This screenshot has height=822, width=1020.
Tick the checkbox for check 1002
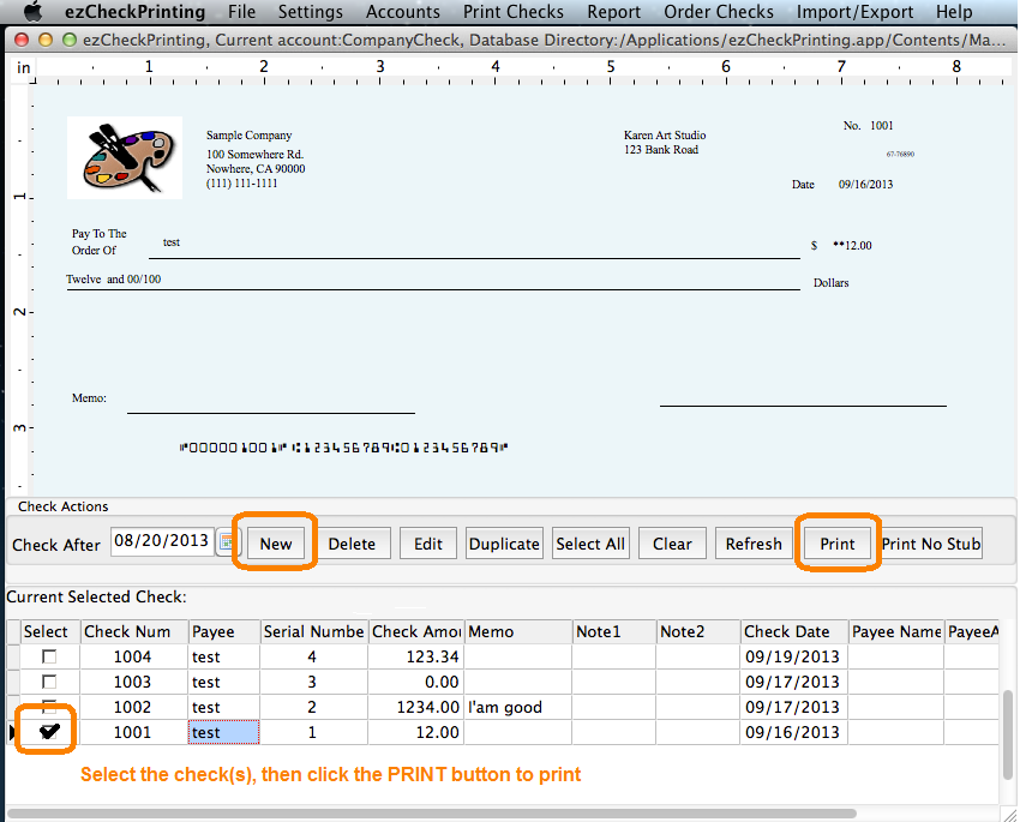pyautogui.click(x=49, y=706)
